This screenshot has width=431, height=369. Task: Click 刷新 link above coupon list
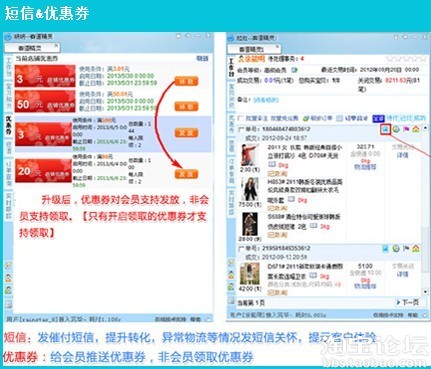click(x=202, y=59)
